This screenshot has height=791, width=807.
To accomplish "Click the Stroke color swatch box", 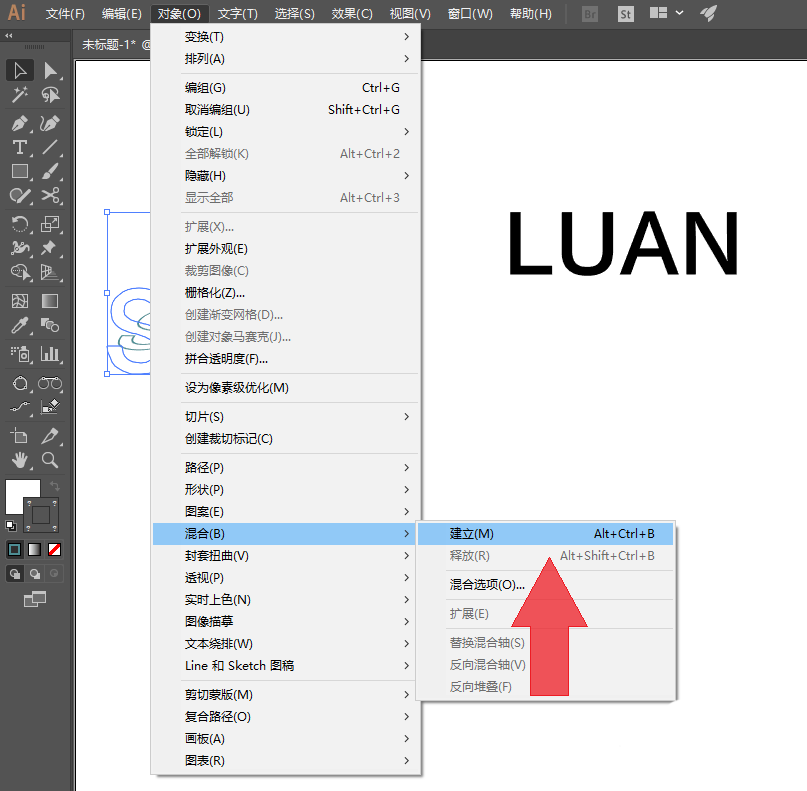I will (41, 515).
